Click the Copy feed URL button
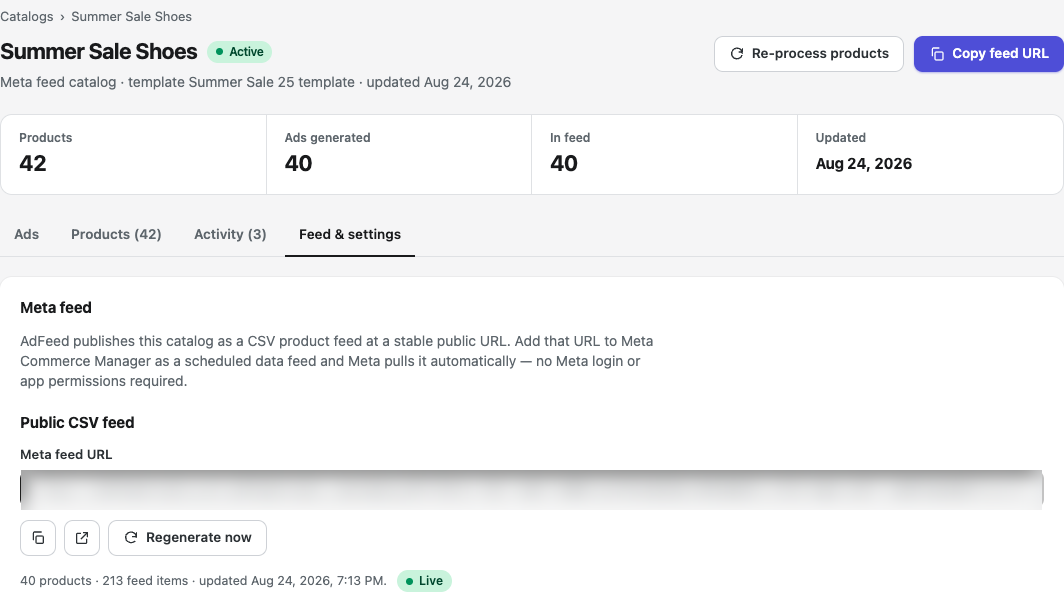1064x610 pixels. tap(989, 54)
